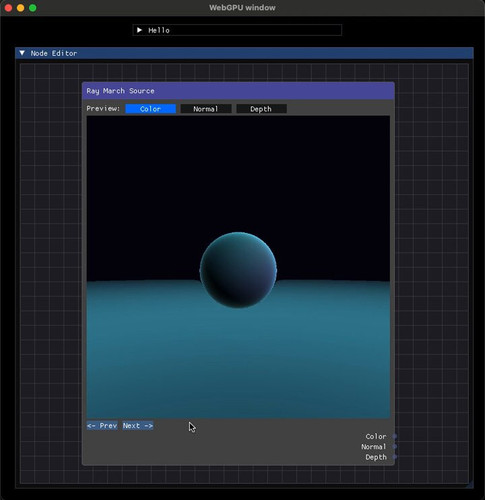Click the sphere in the render preview
This screenshot has width=485, height=500.
[x=238, y=270]
